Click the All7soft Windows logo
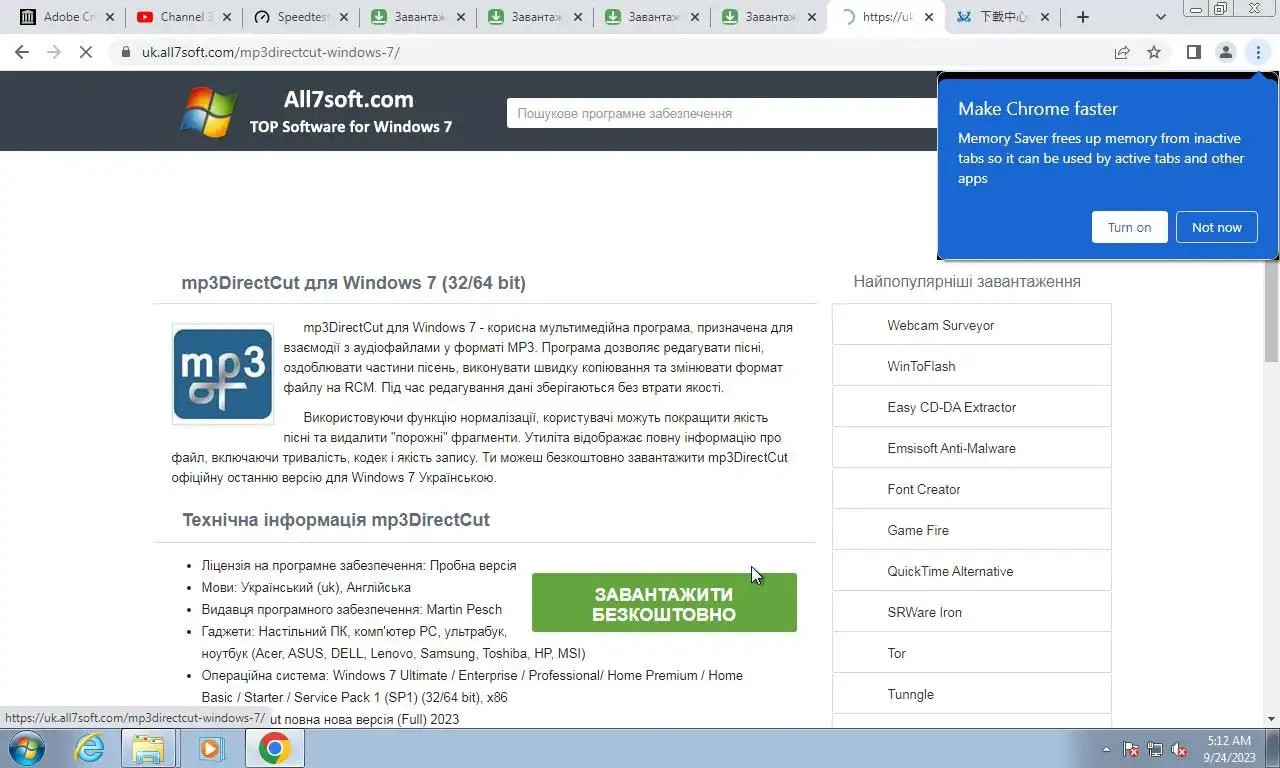Image resolution: width=1280 pixels, height=768 pixels. 209,111
